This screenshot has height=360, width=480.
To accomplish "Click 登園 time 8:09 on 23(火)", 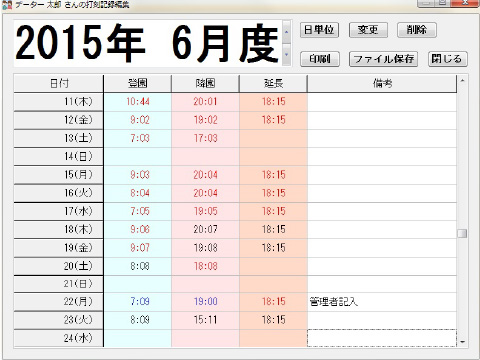I will pyautogui.click(x=138, y=320).
